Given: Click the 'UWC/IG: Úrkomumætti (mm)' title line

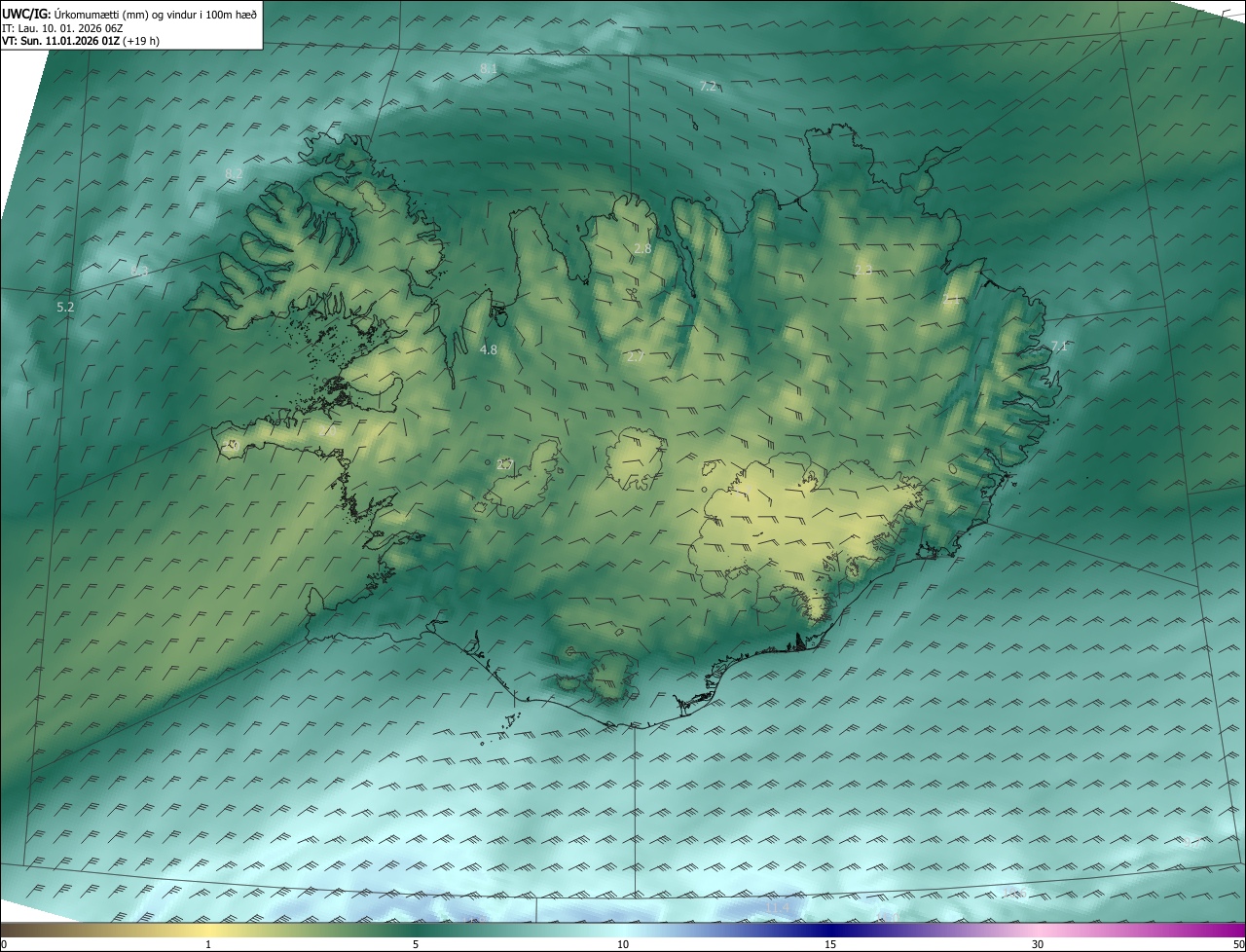Looking at the screenshot, I should 130,14.
